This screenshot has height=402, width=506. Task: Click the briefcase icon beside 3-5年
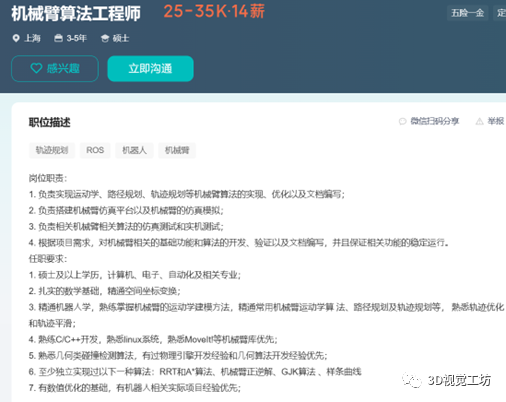58,38
